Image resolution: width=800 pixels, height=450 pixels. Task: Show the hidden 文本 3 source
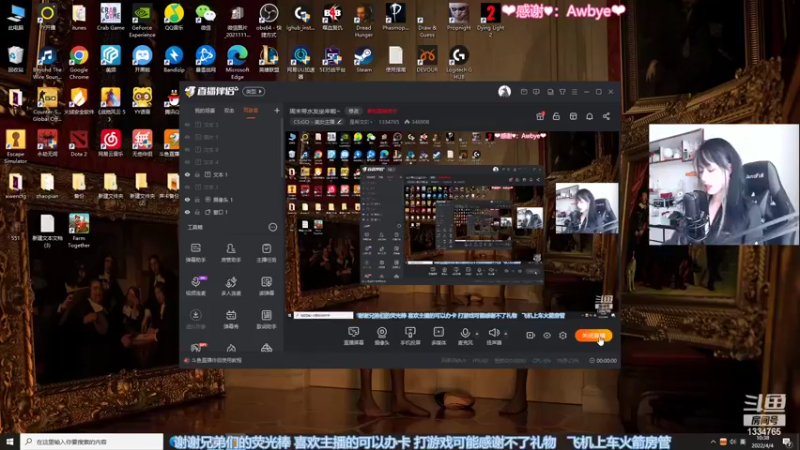[187, 187]
